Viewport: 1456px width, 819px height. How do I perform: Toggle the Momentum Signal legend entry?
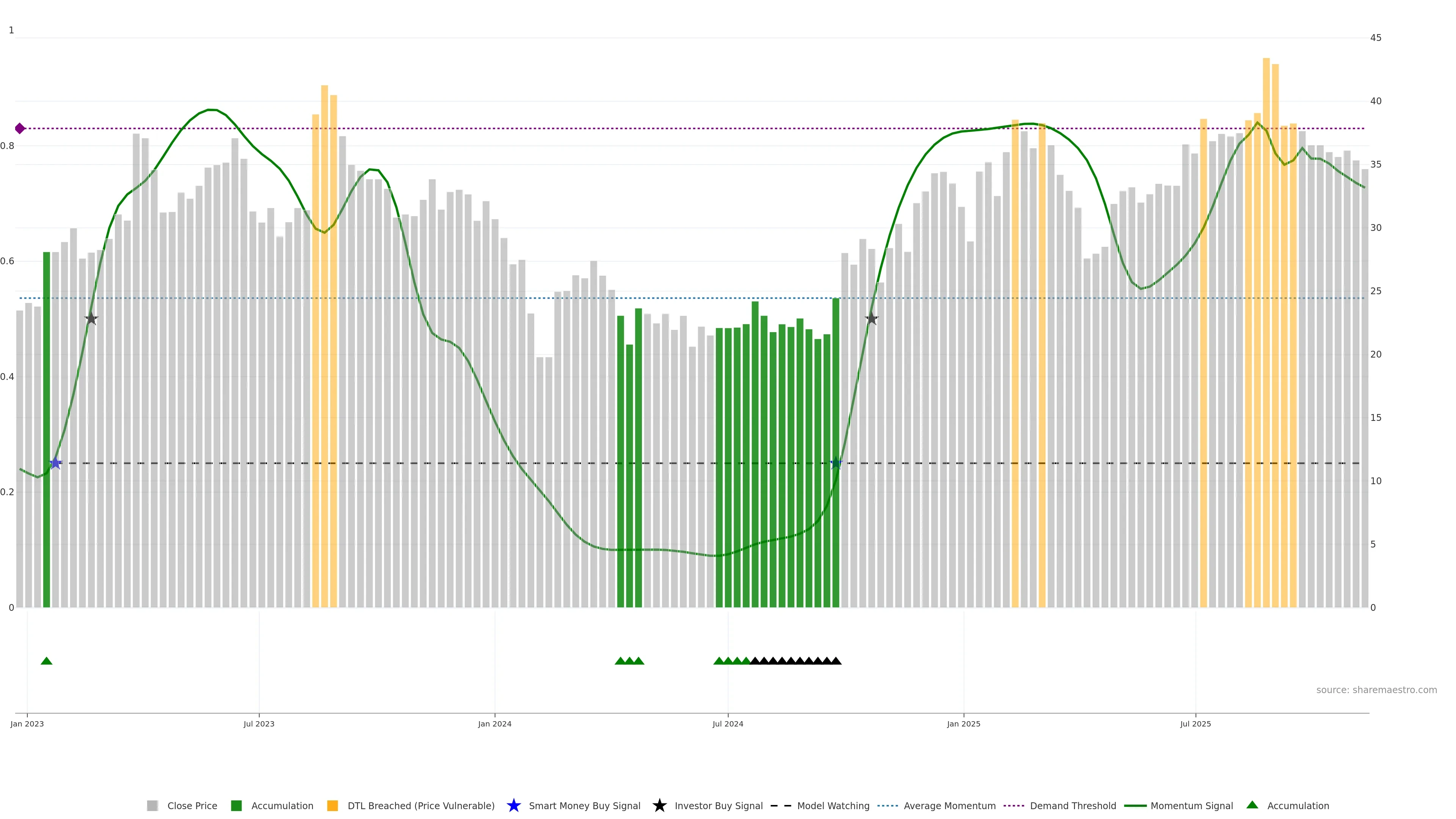click(x=1191, y=805)
